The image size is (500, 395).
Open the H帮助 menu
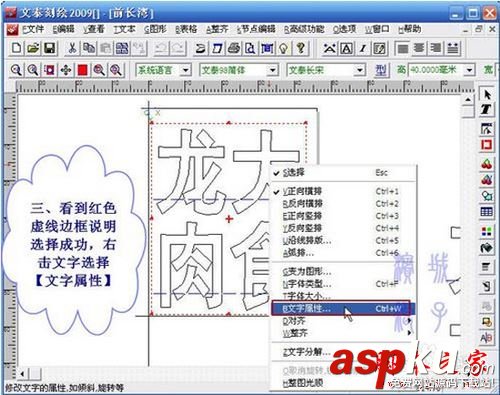click(410, 29)
